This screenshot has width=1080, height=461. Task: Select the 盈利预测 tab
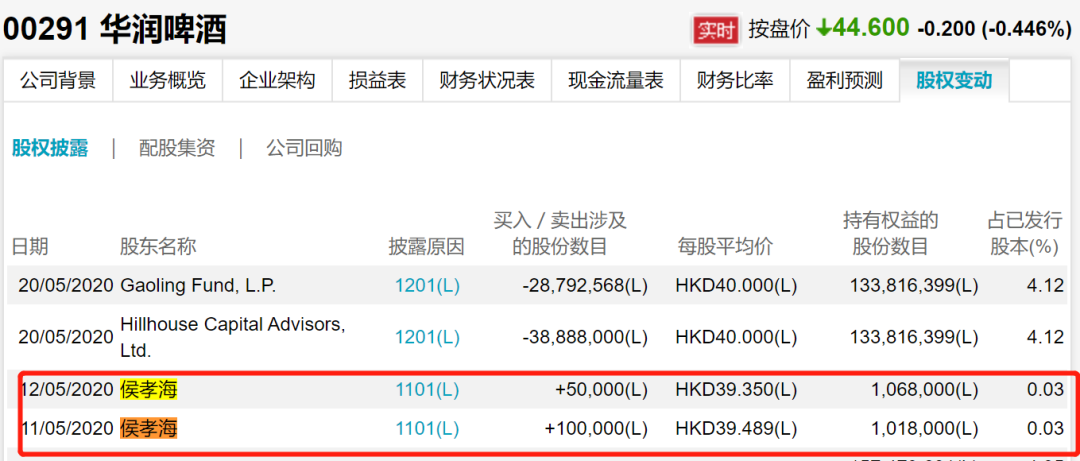point(844,81)
